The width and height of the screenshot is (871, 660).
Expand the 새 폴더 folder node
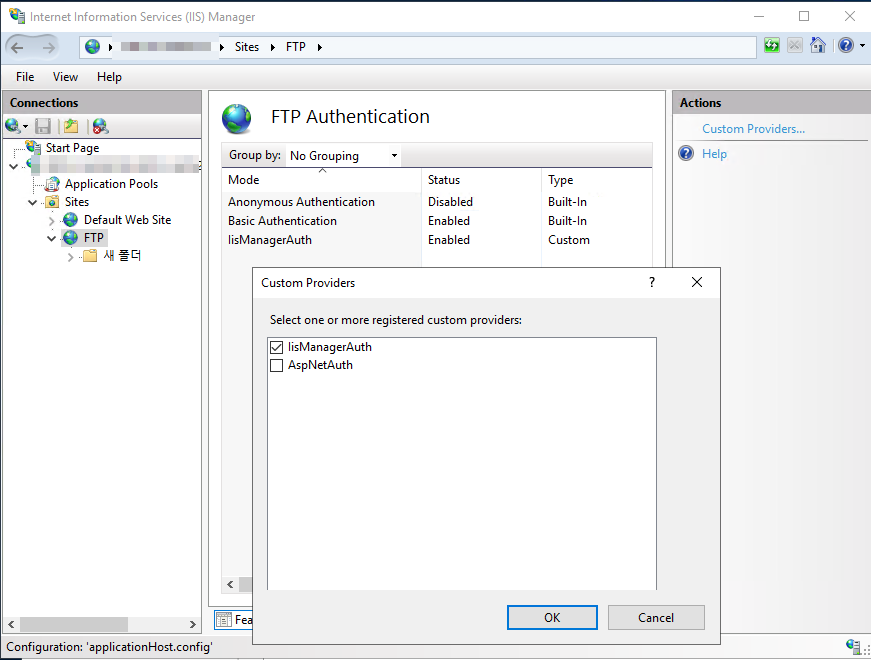[x=71, y=257]
